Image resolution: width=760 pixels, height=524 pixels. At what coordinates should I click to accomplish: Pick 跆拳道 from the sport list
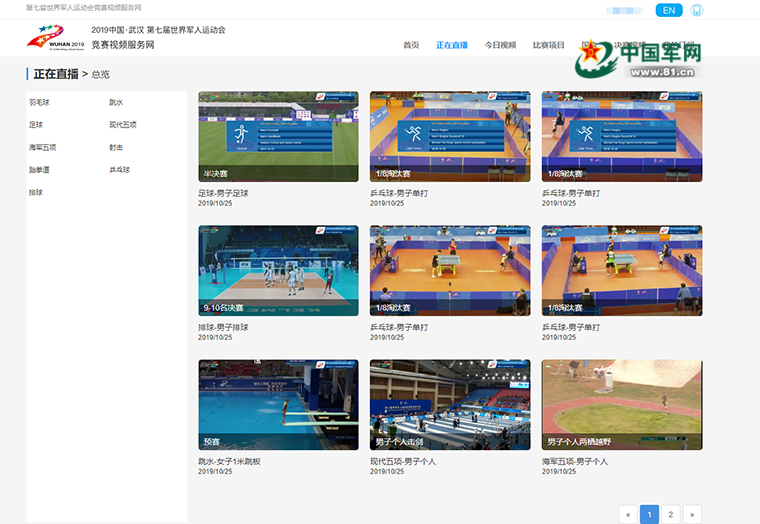click(x=39, y=170)
